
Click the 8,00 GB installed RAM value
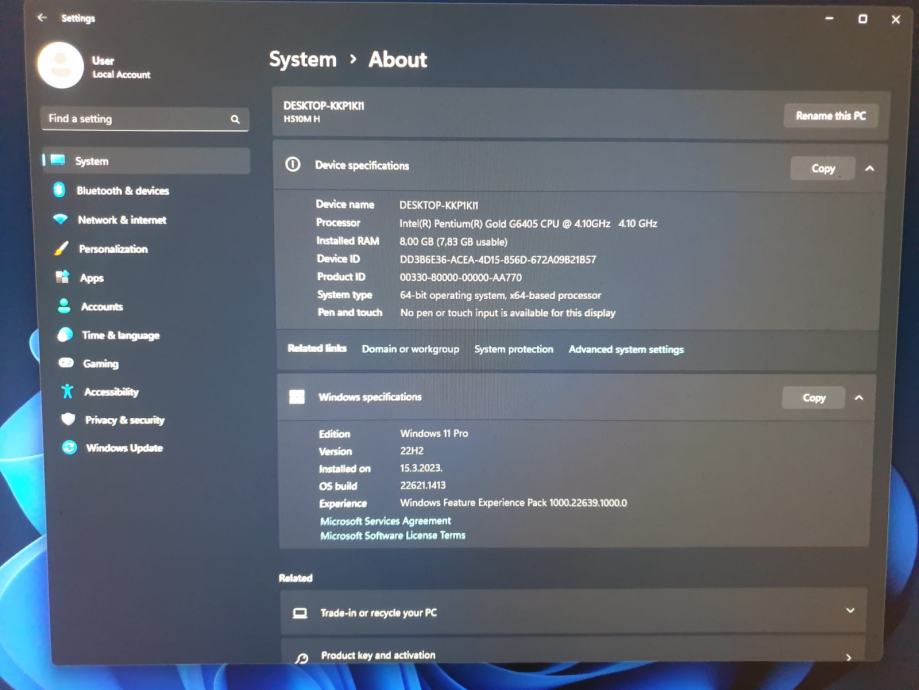point(453,242)
